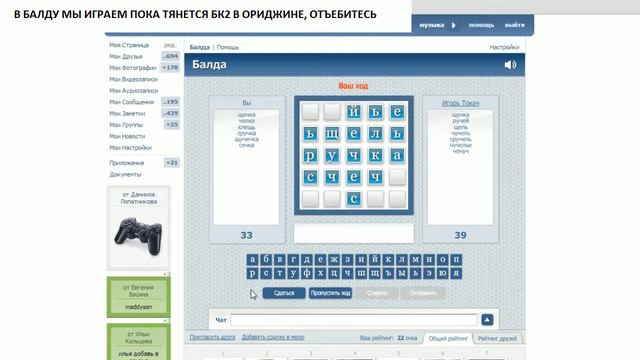
Task: Pick letter т on the letter keyboard
Action: point(279,273)
